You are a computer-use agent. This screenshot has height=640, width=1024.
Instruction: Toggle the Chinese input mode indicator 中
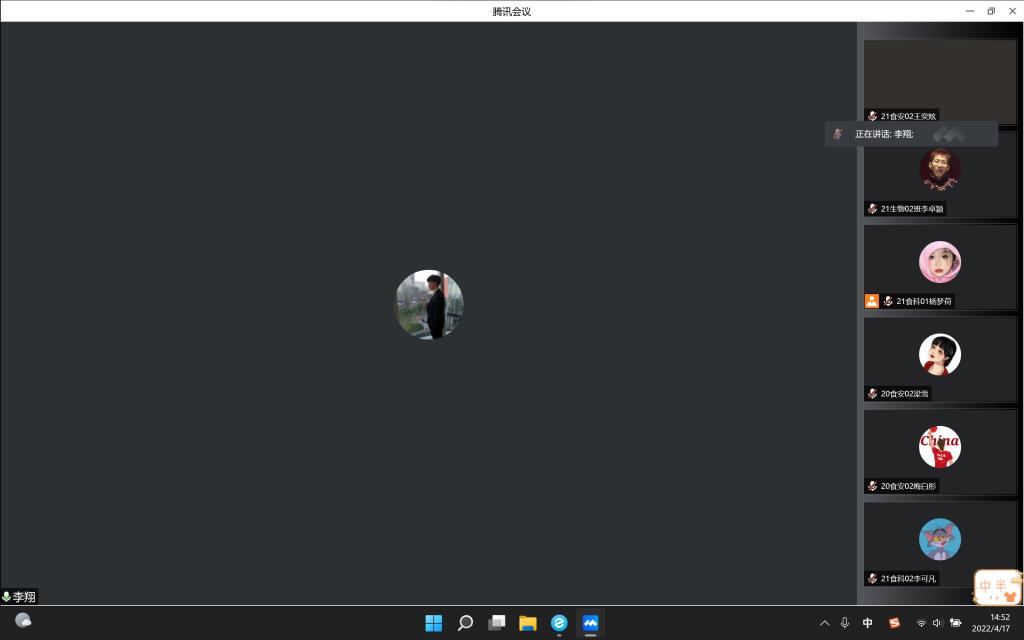(867, 623)
